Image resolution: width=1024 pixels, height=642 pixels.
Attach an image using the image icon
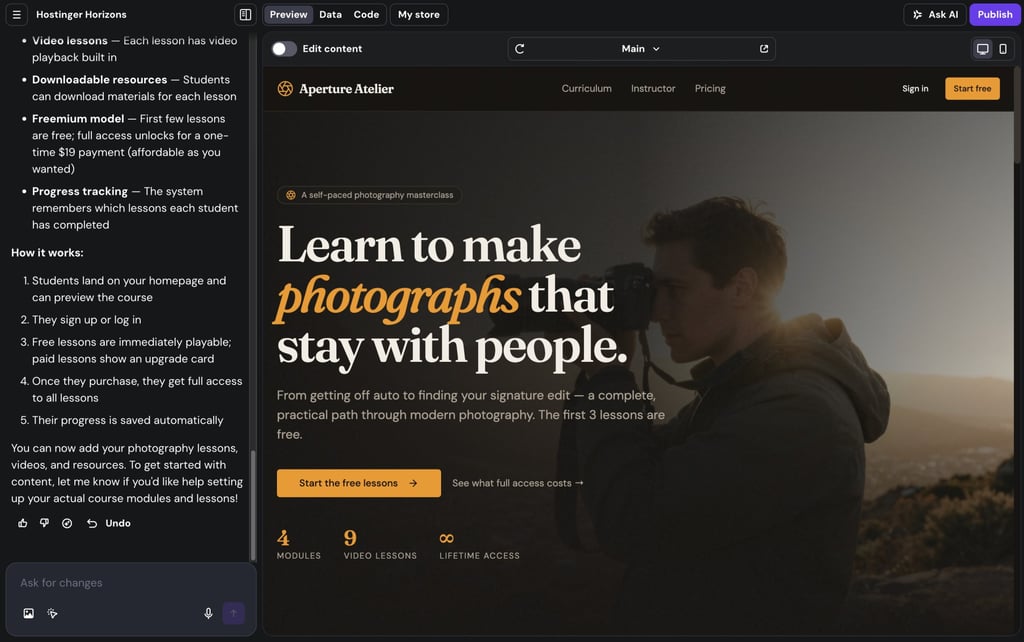point(29,613)
